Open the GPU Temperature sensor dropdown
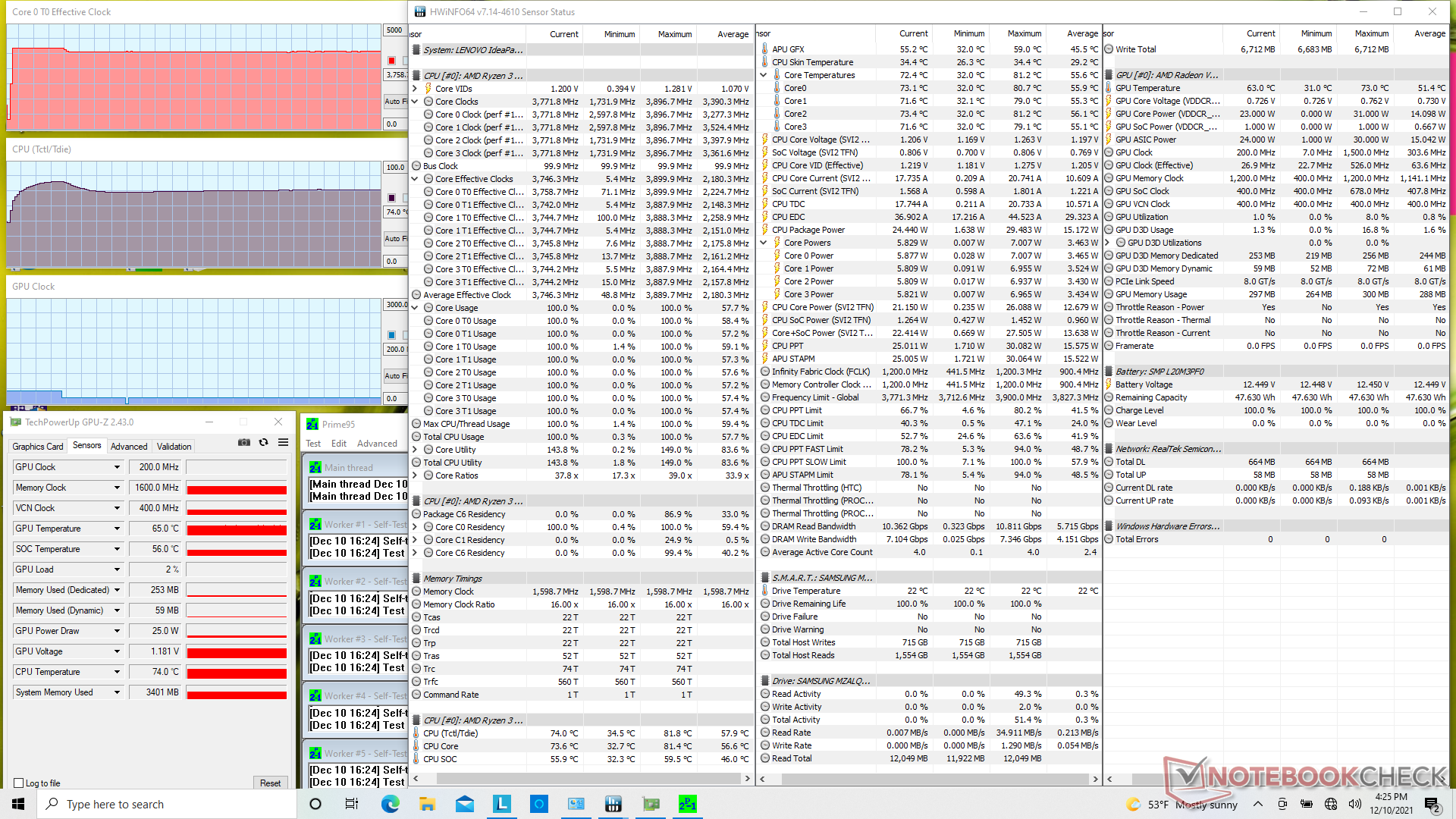Screen dimensions: 1456x819 [117, 529]
